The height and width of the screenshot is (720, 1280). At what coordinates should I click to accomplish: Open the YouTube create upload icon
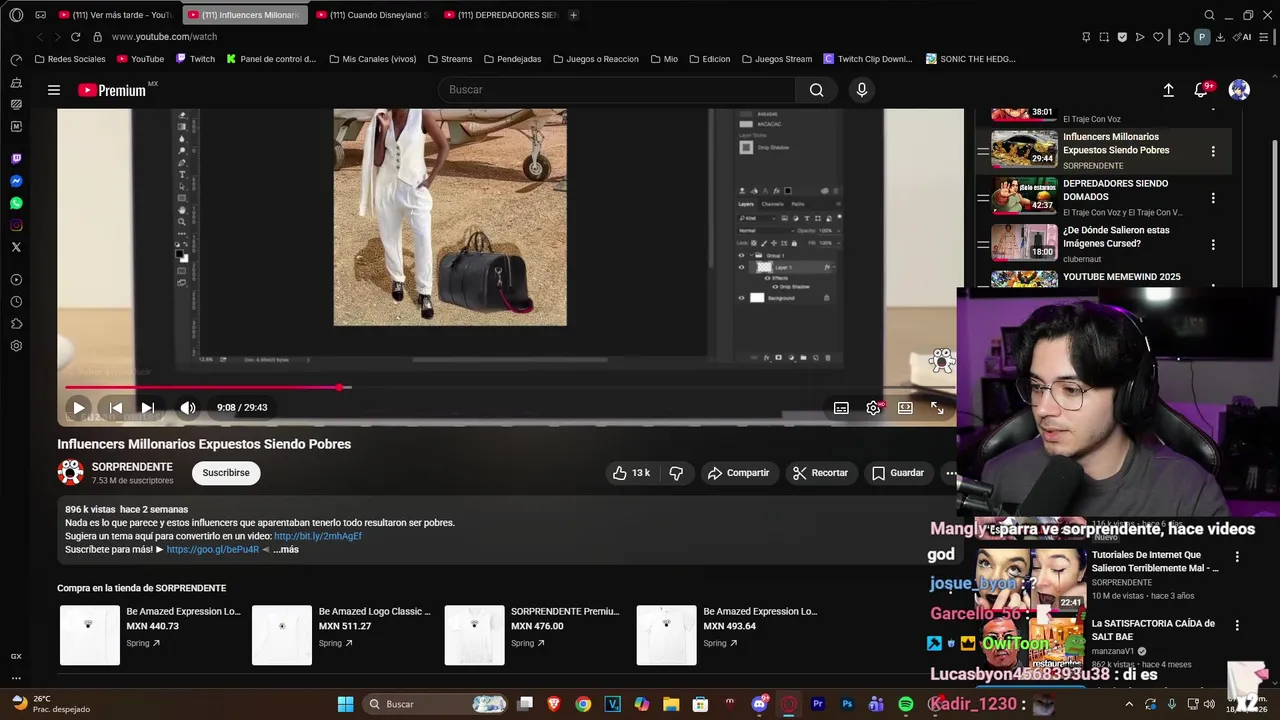1168,90
